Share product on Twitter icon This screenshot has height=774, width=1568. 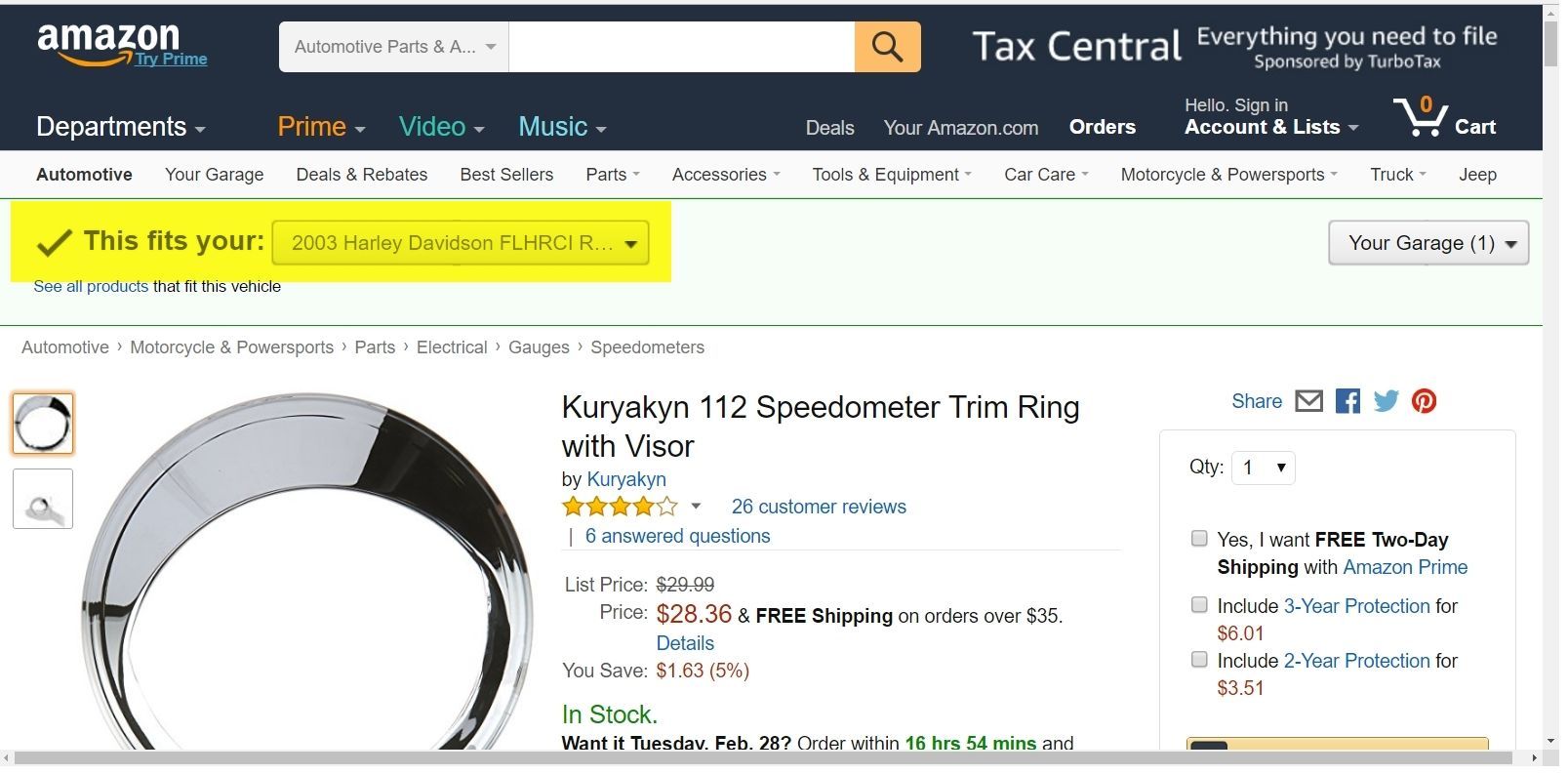click(x=1386, y=401)
